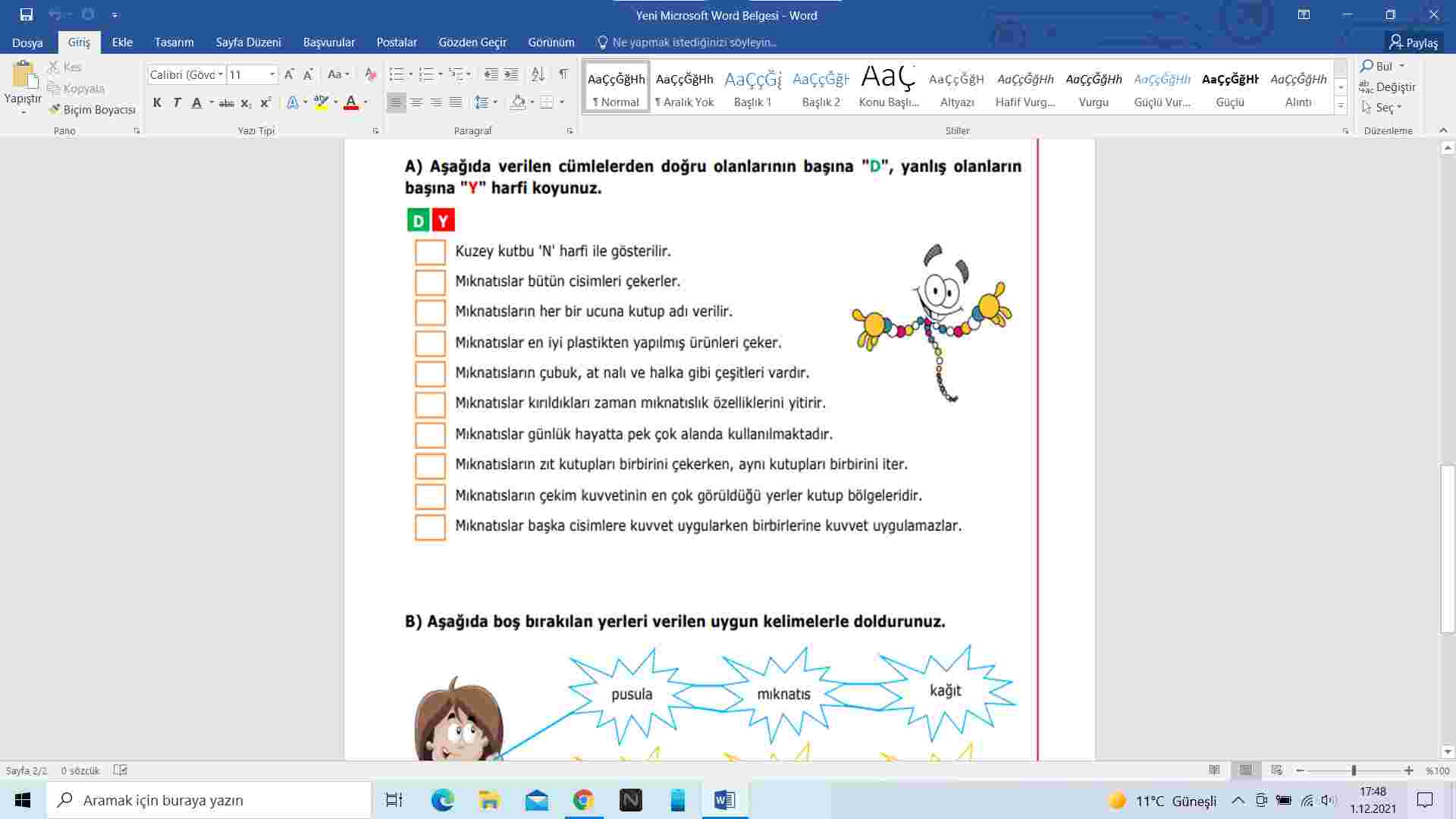Click the Windows search box Aramak için buraya yazın

click(209, 800)
